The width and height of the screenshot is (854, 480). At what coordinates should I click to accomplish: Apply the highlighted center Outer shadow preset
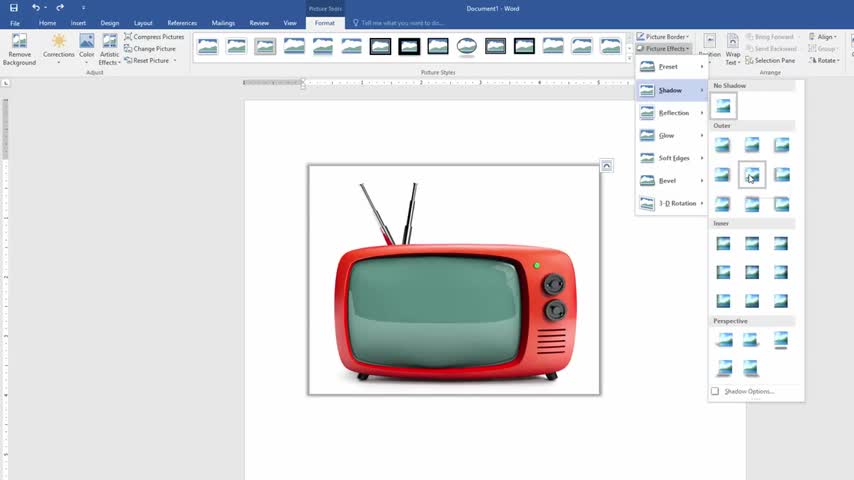coord(752,174)
